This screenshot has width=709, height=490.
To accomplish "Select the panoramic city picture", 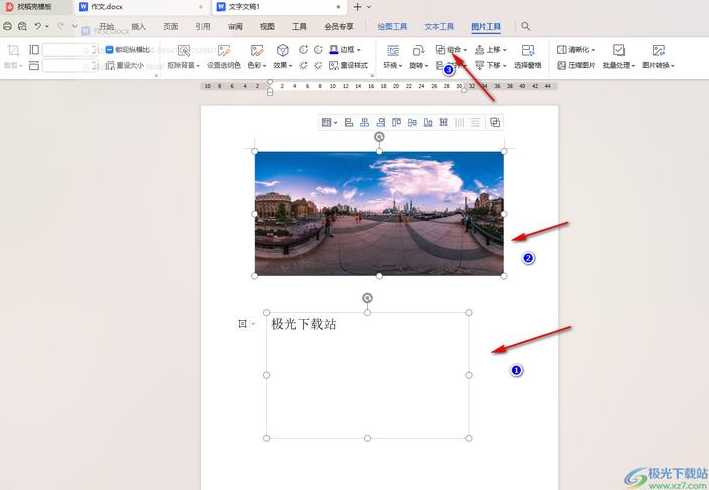I will point(379,213).
